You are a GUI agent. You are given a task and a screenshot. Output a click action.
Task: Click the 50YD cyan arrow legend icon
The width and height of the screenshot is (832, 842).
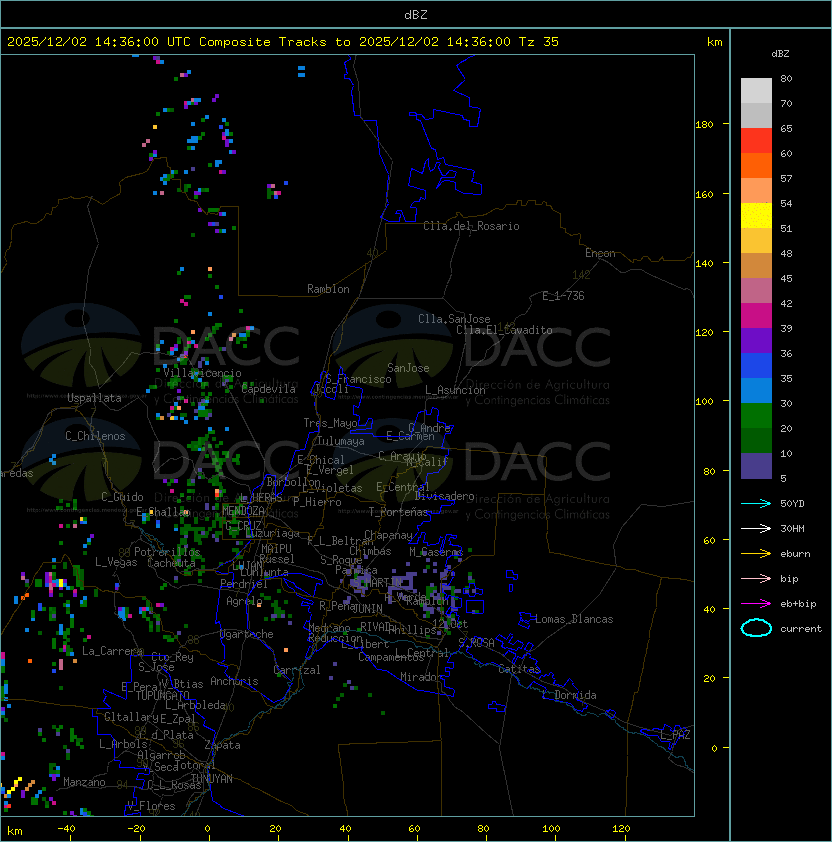756,503
